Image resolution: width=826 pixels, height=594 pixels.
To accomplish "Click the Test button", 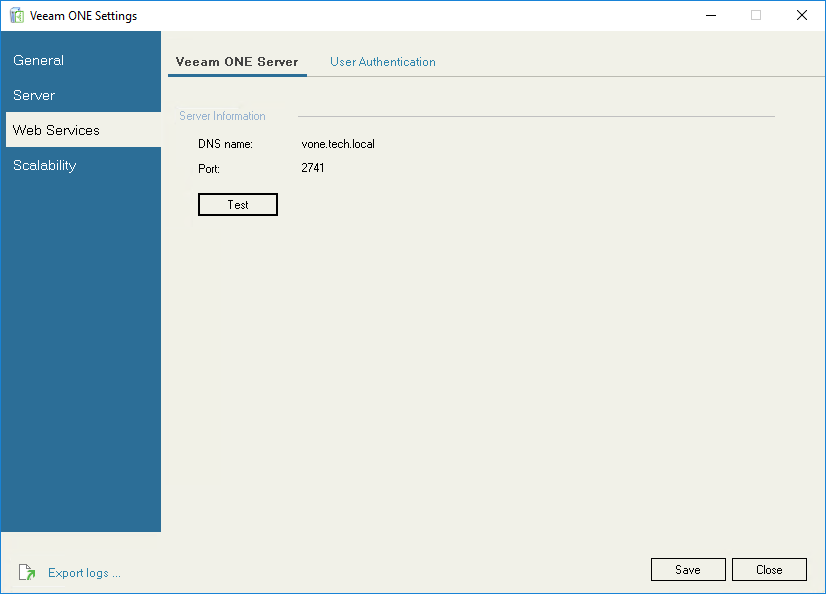I will click(x=237, y=204).
